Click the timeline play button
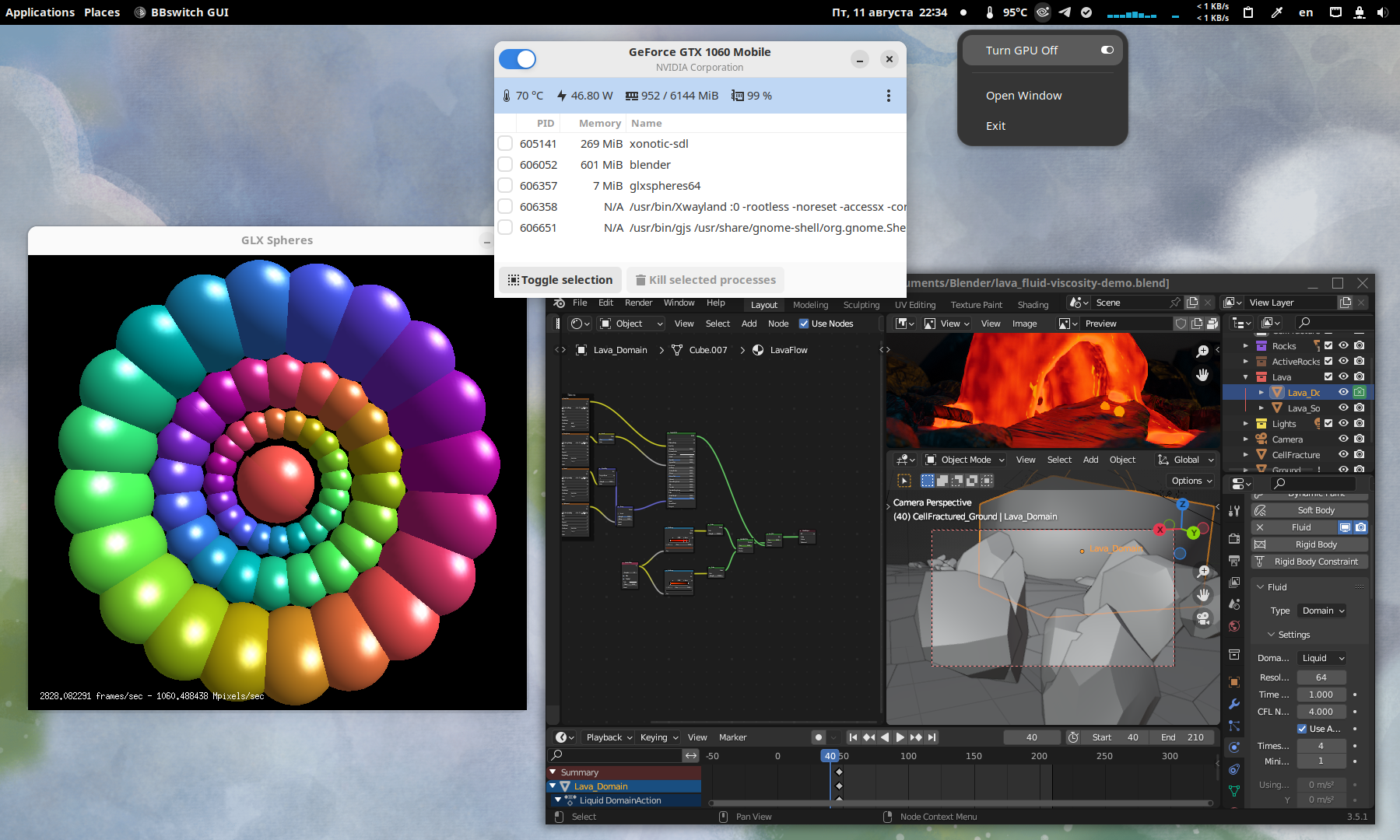1400x840 pixels. pos(900,737)
